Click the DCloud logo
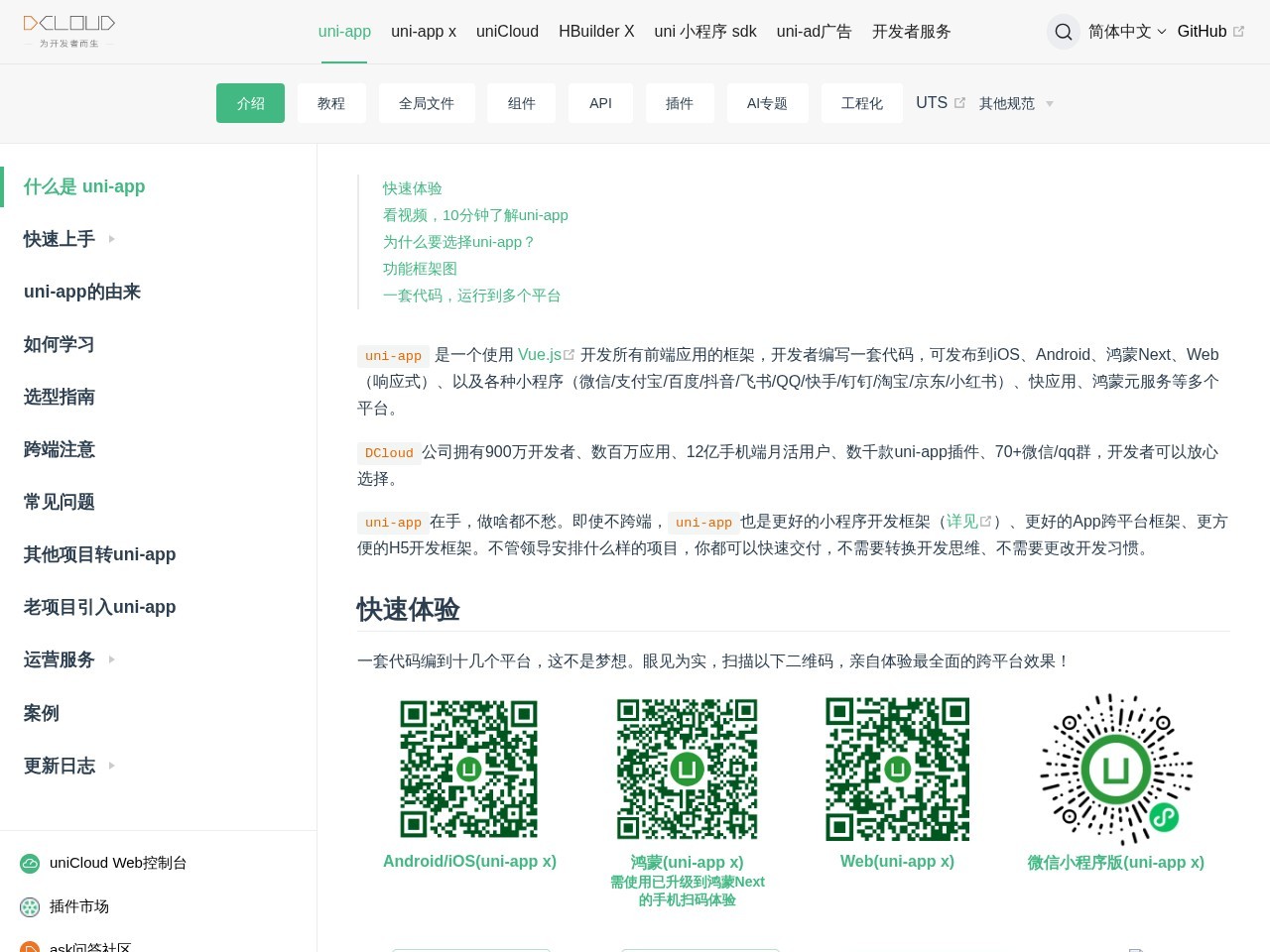 coord(69,31)
